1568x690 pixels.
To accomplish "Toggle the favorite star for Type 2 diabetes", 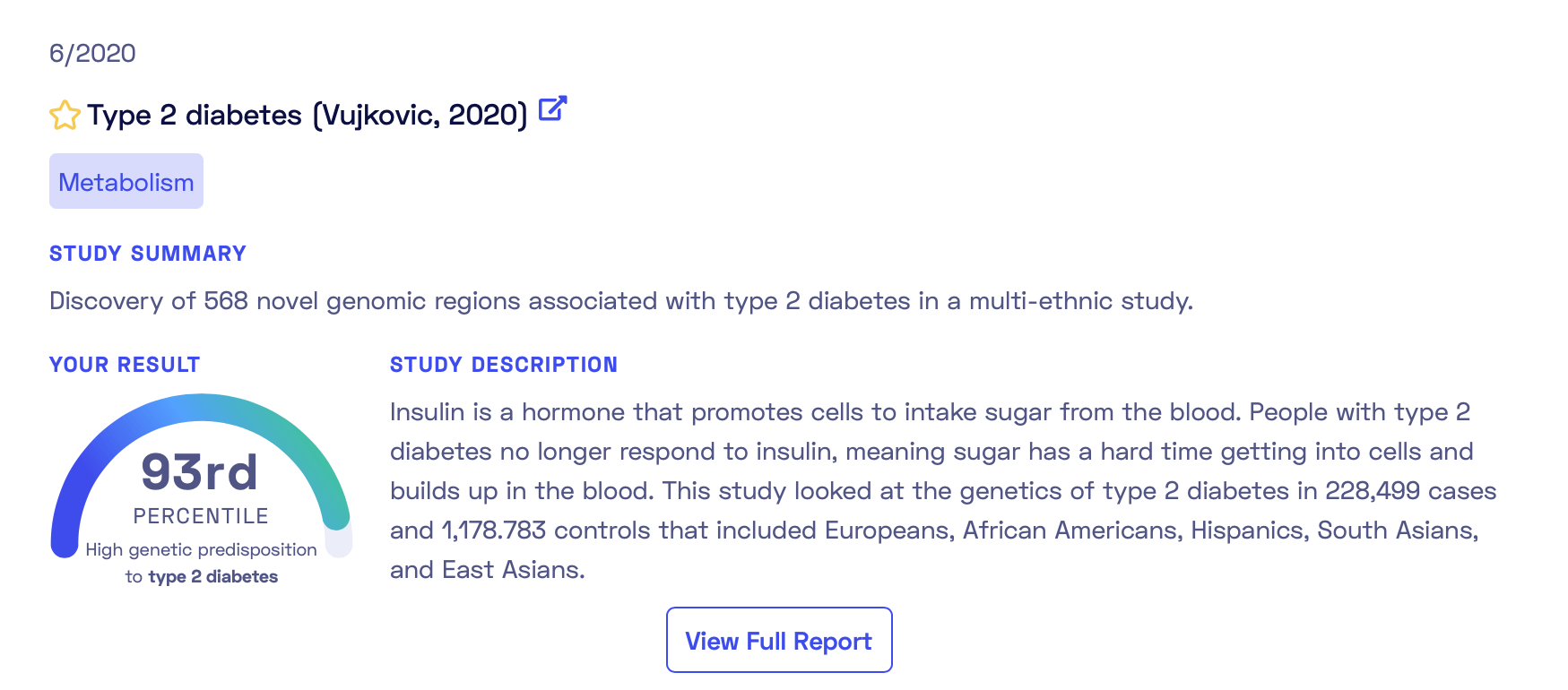I will click(x=65, y=116).
